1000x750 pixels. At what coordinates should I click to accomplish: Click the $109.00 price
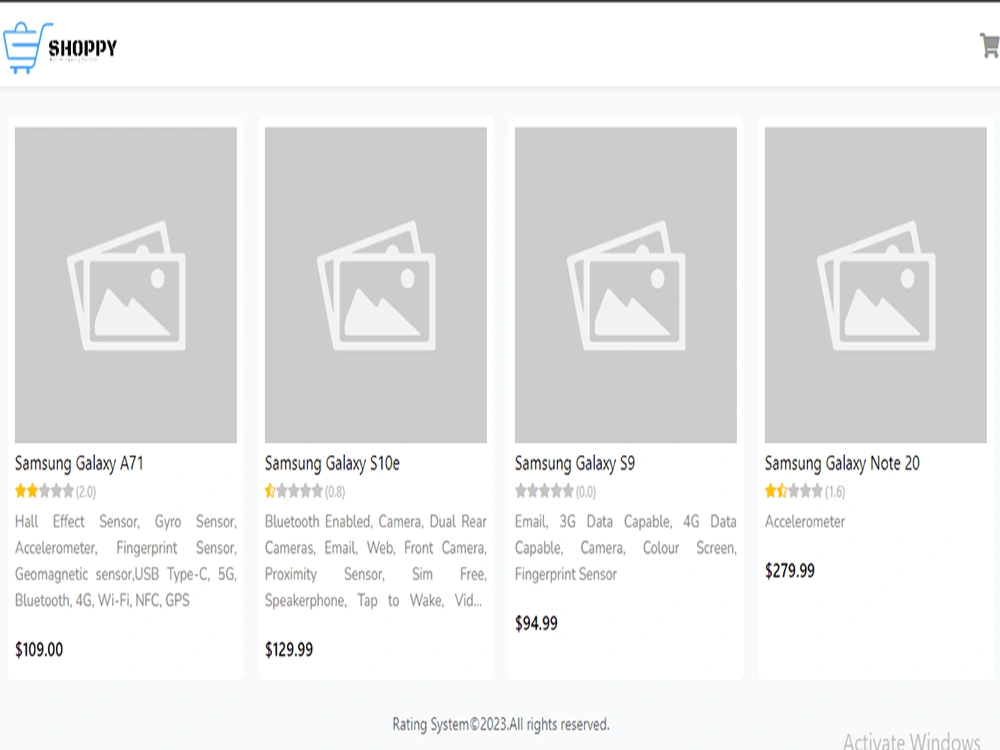click(39, 650)
